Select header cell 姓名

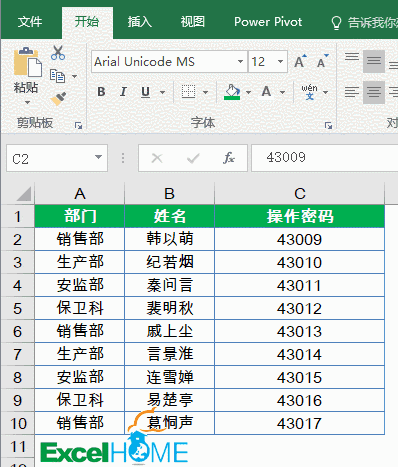click(x=169, y=216)
